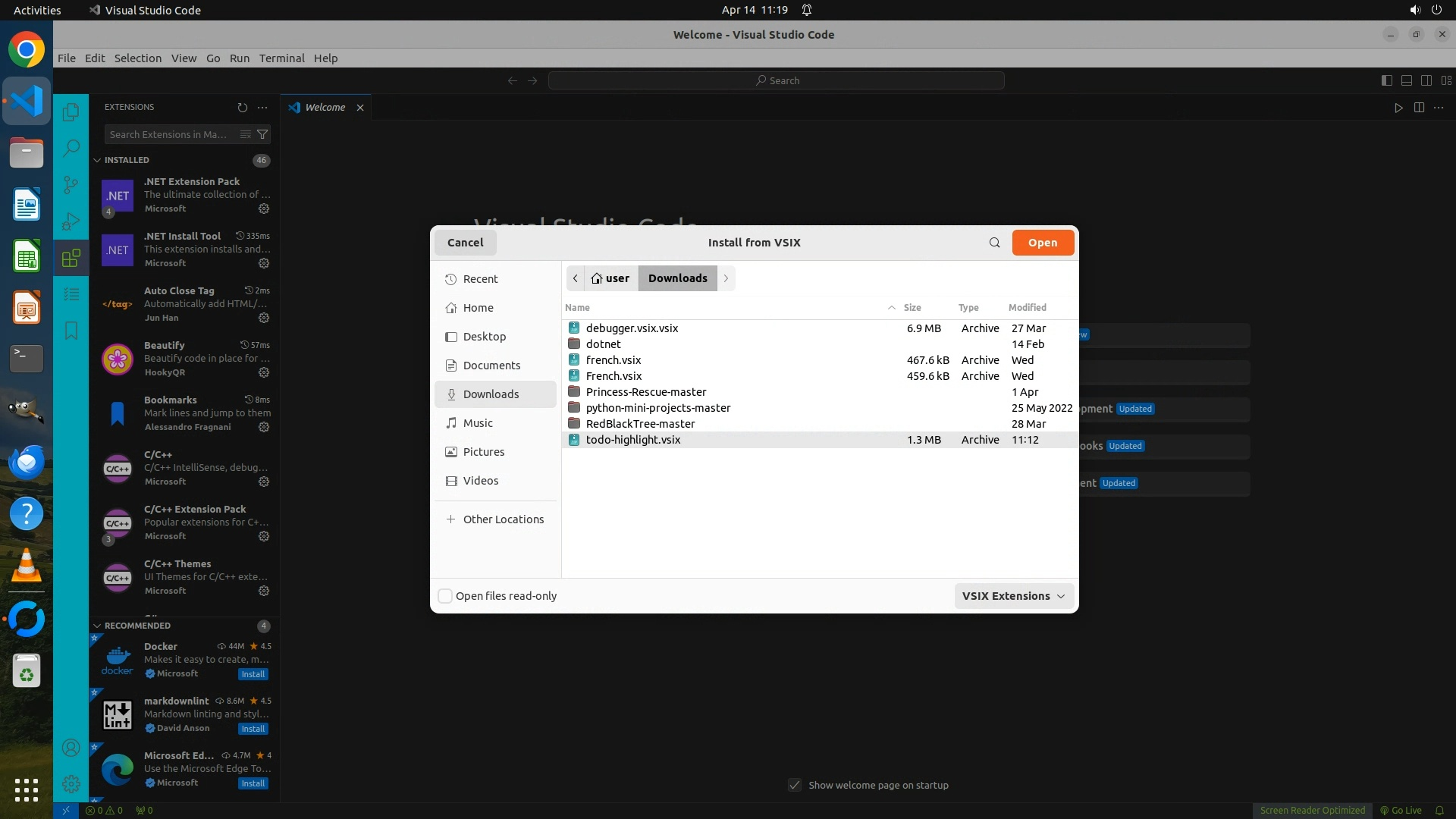Cancel the Install from VSIX dialog
Image resolution: width=1456 pixels, height=819 pixels.
pyautogui.click(x=465, y=243)
